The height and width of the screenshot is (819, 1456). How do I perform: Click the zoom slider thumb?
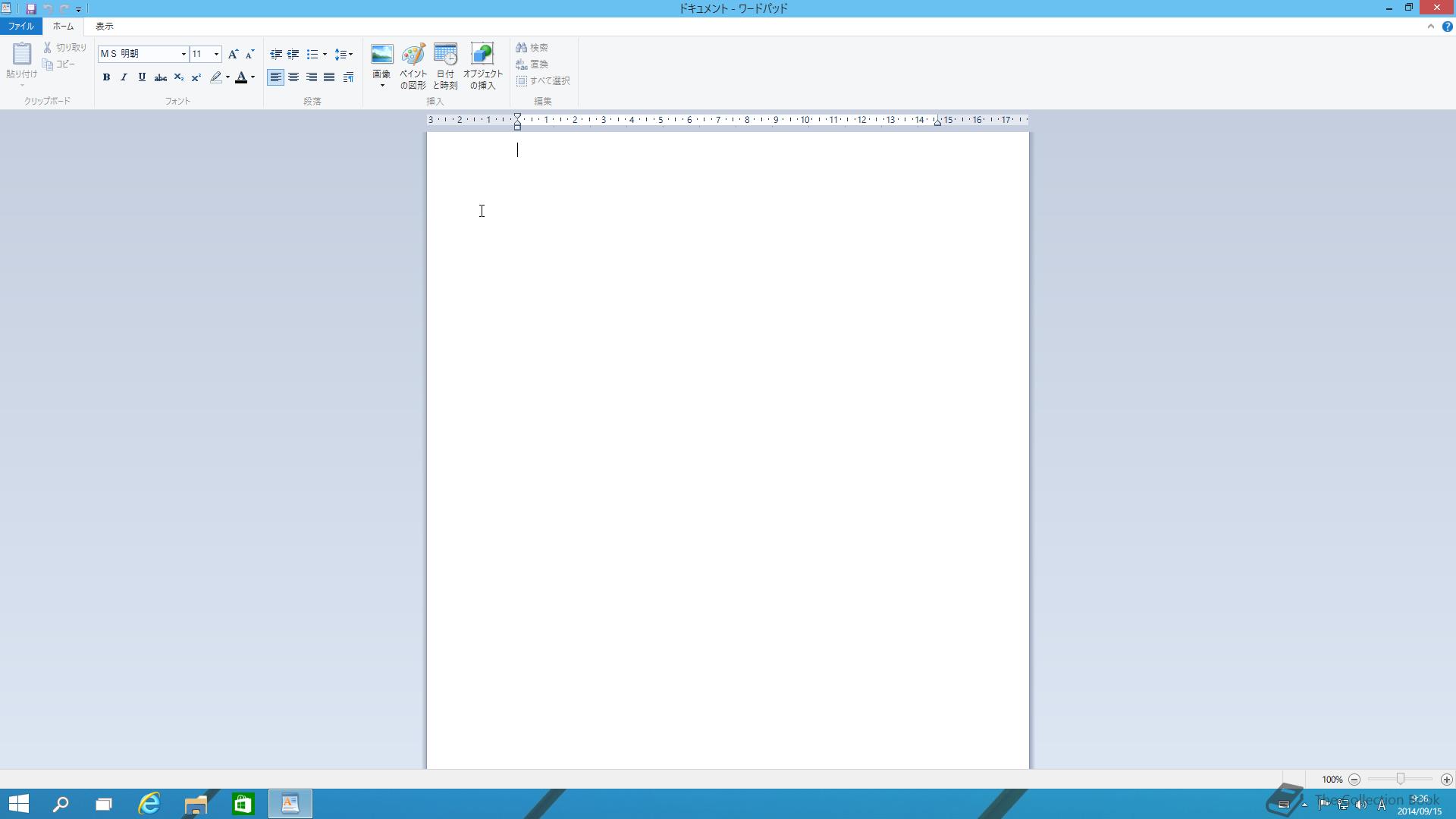tap(1401, 779)
